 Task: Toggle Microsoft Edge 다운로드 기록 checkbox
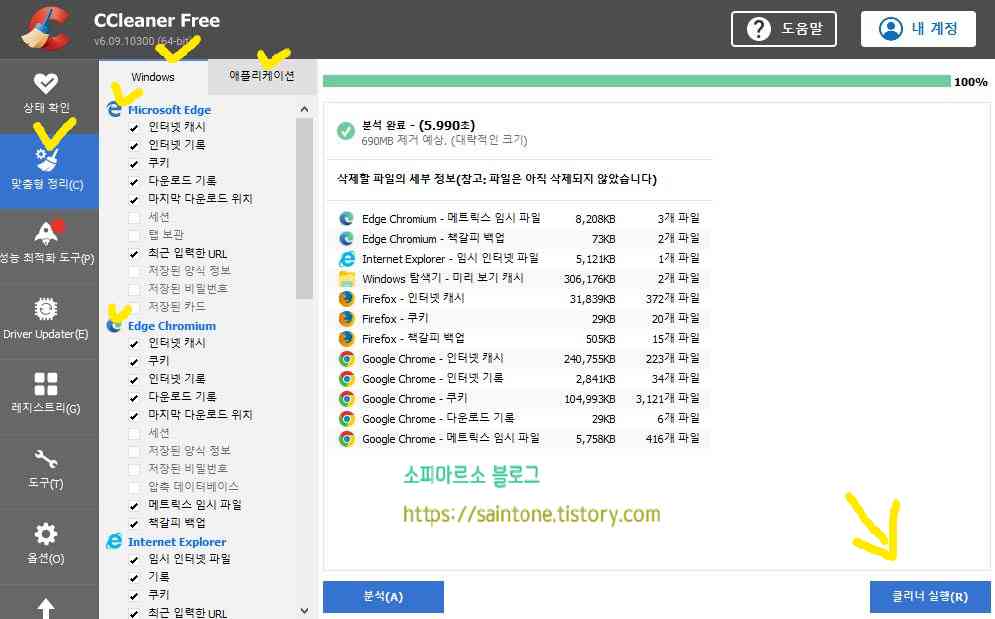click(x=134, y=182)
